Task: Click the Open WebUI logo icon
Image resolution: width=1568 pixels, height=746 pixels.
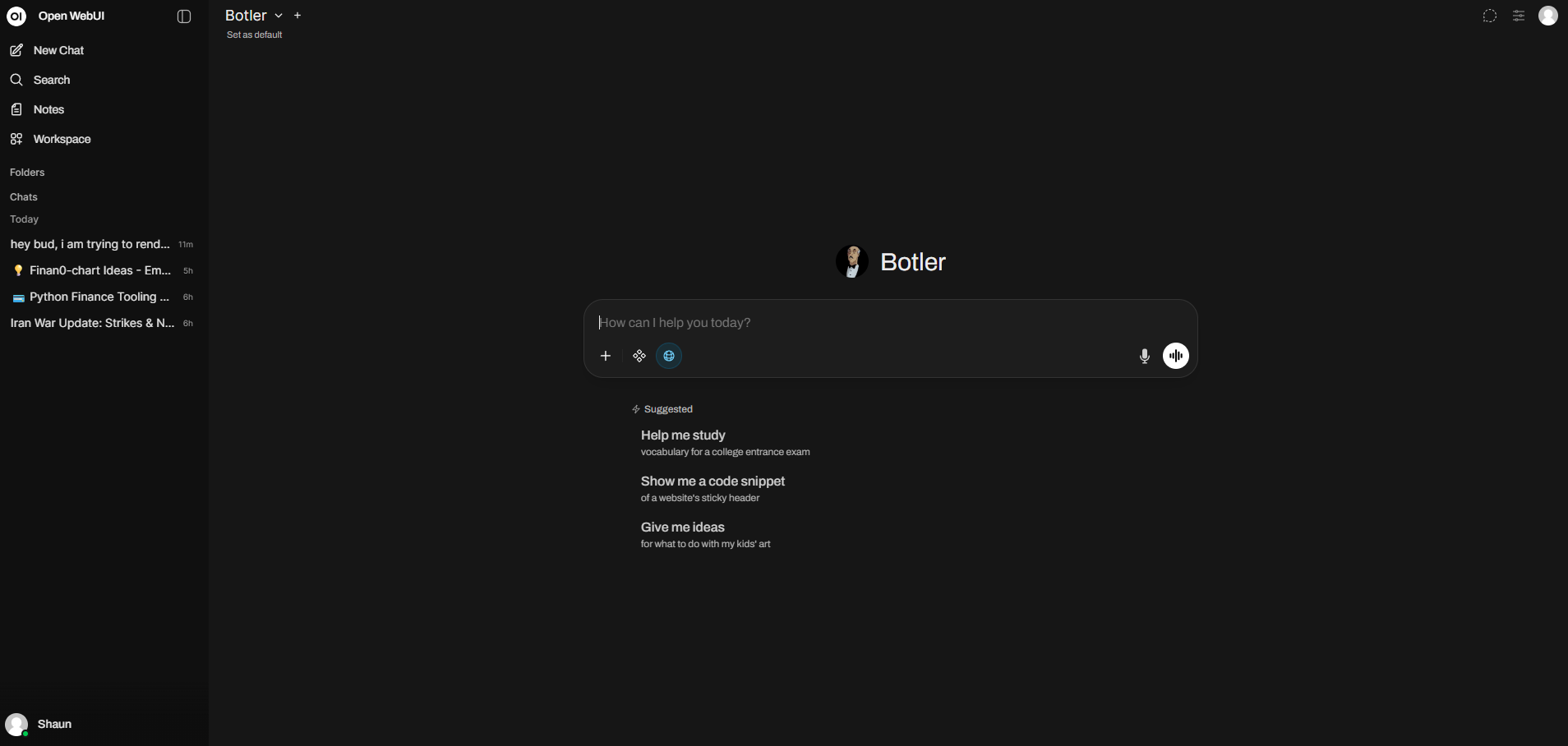Action: (x=16, y=16)
